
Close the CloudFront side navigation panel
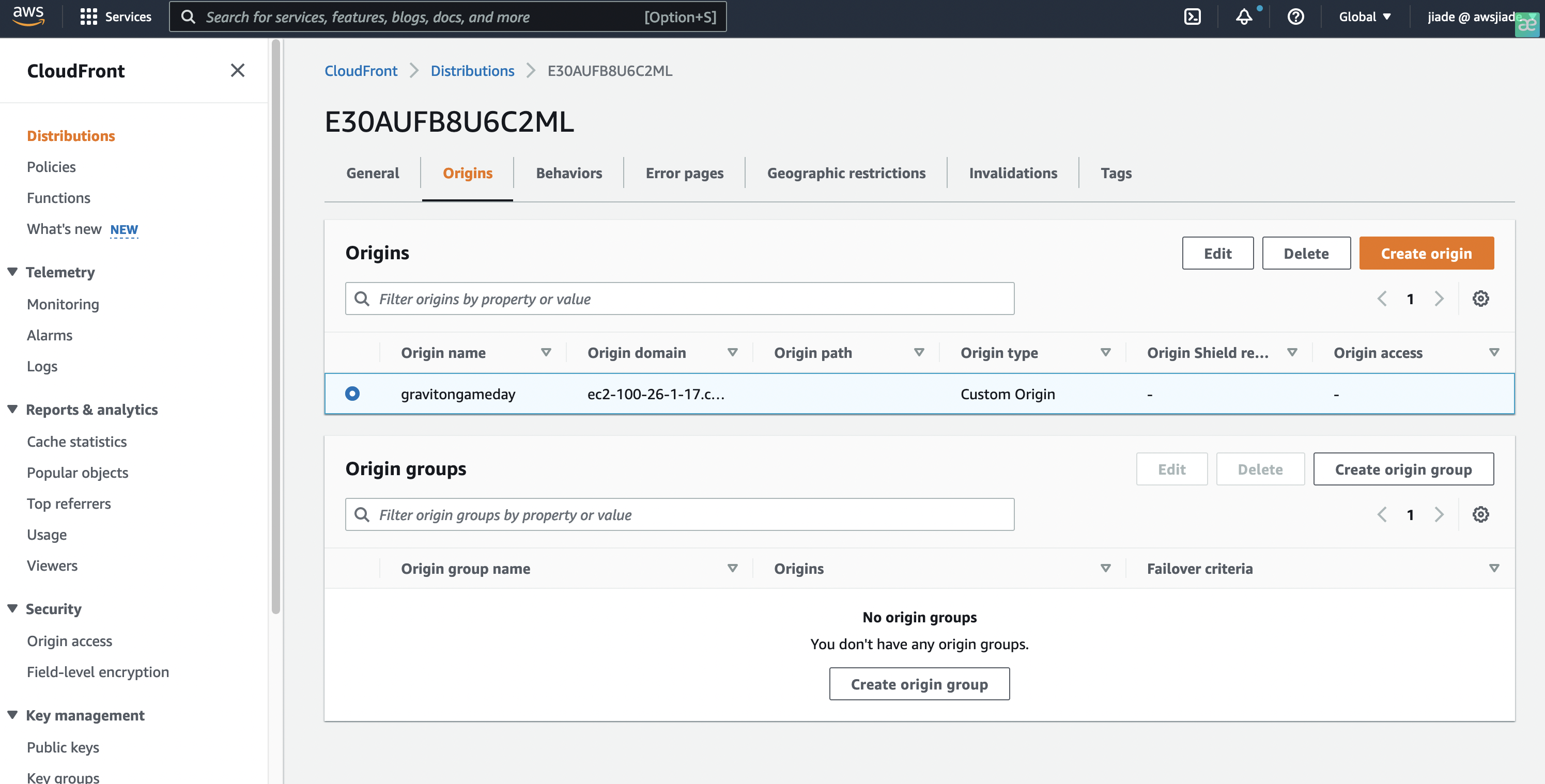[x=238, y=71]
